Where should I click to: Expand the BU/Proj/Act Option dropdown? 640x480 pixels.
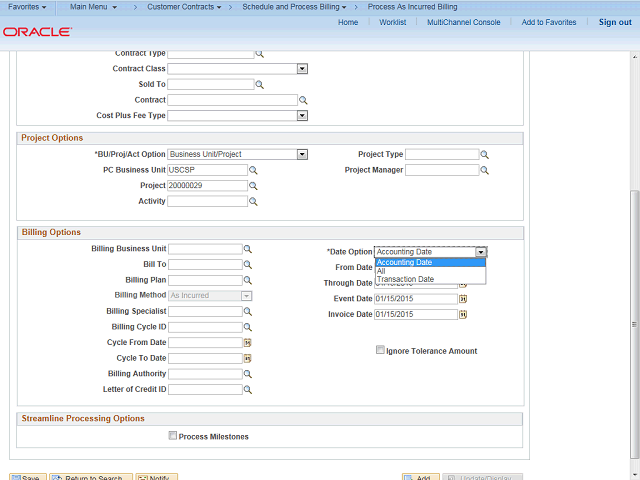(302, 155)
